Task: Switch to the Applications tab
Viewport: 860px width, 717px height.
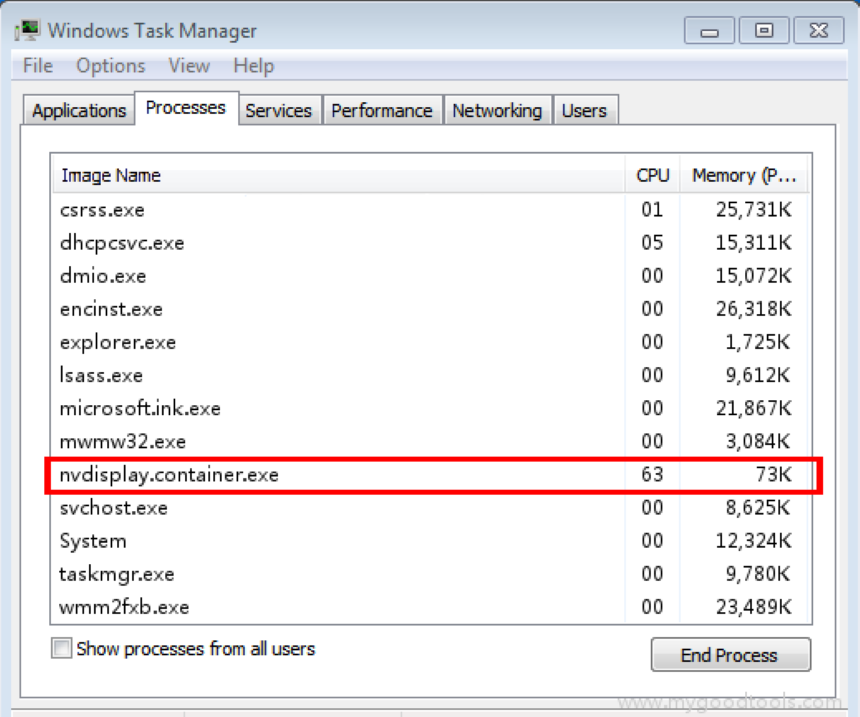Action: 79,110
